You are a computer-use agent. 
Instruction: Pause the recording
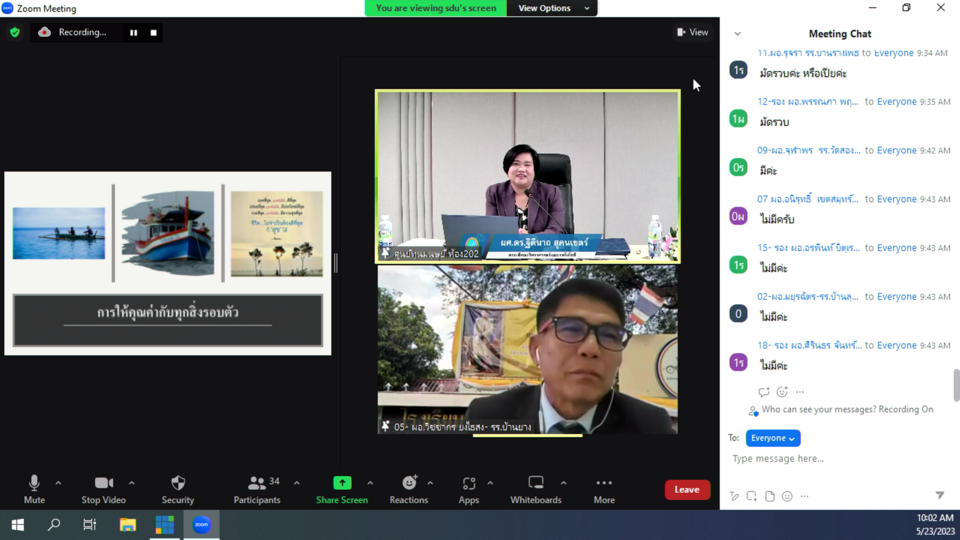click(x=133, y=32)
